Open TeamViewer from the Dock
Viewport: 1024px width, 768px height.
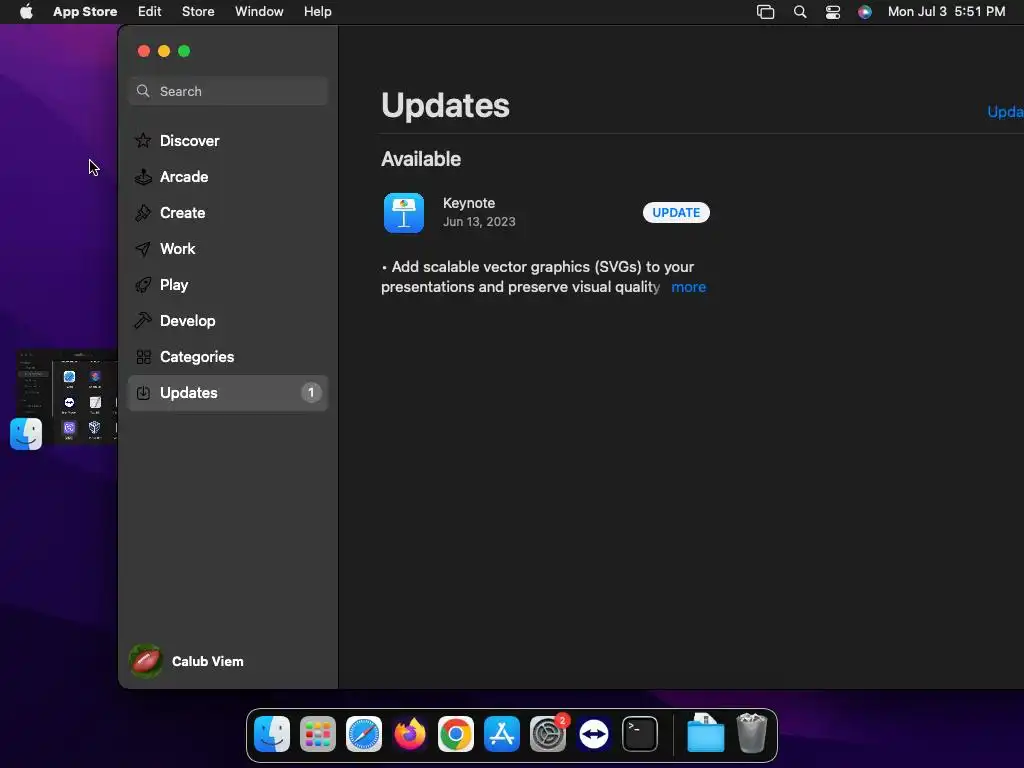coord(594,734)
